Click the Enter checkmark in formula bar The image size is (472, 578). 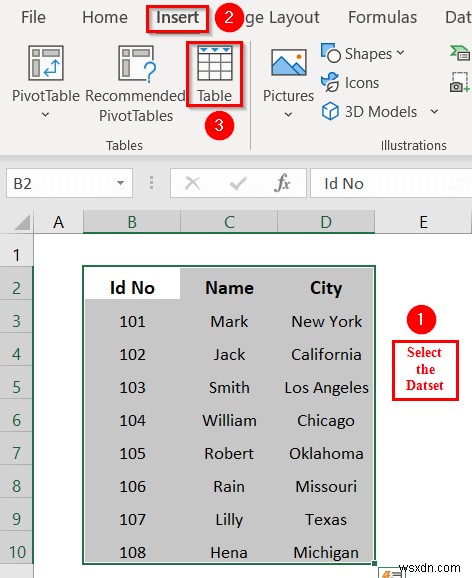tap(237, 183)
